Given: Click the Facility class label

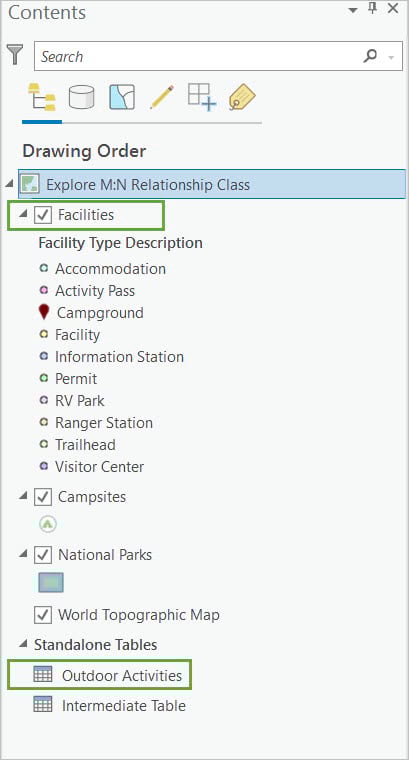Looking at the screenshot, I should pyautogui.click(x=78, y=335).
